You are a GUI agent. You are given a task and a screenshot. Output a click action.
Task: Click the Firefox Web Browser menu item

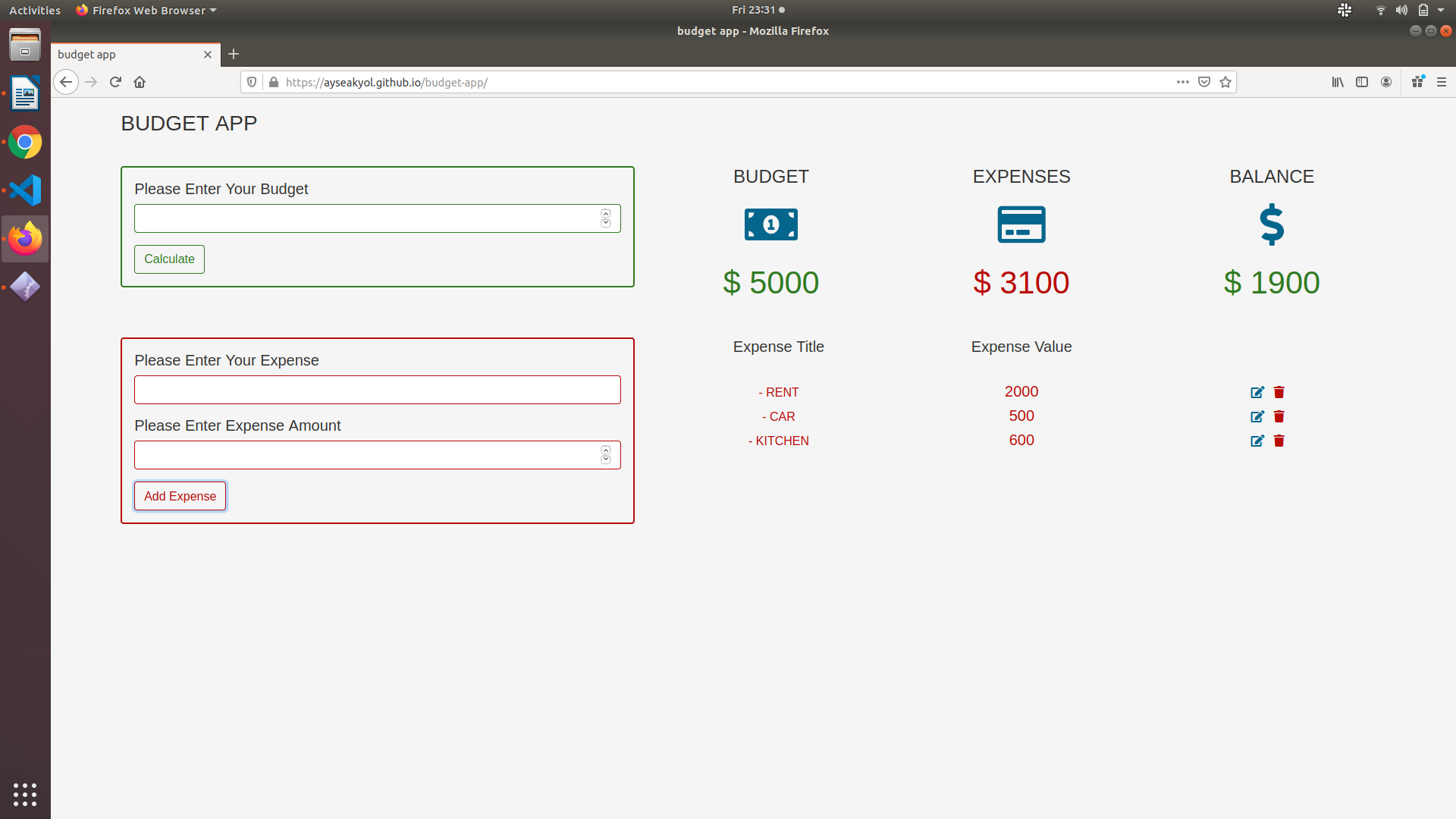pos(146,10)
